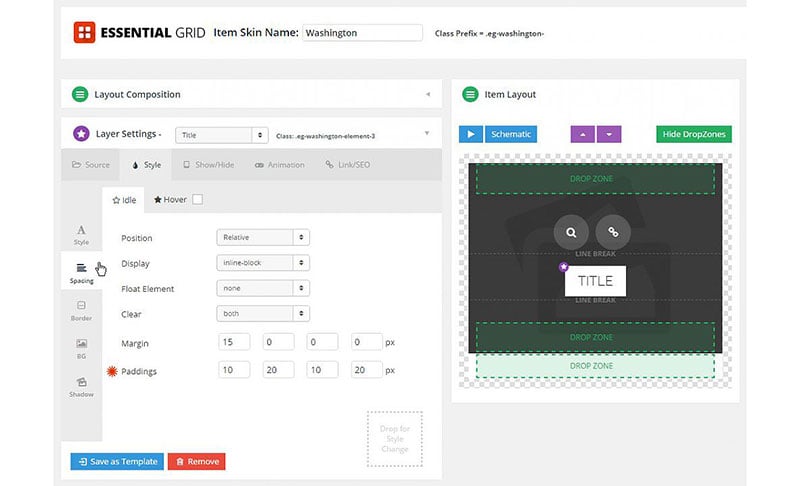Screen dimensions: 800x486
Task: Click the dark DROP ZONE above the light one
Action: [595, 337]
